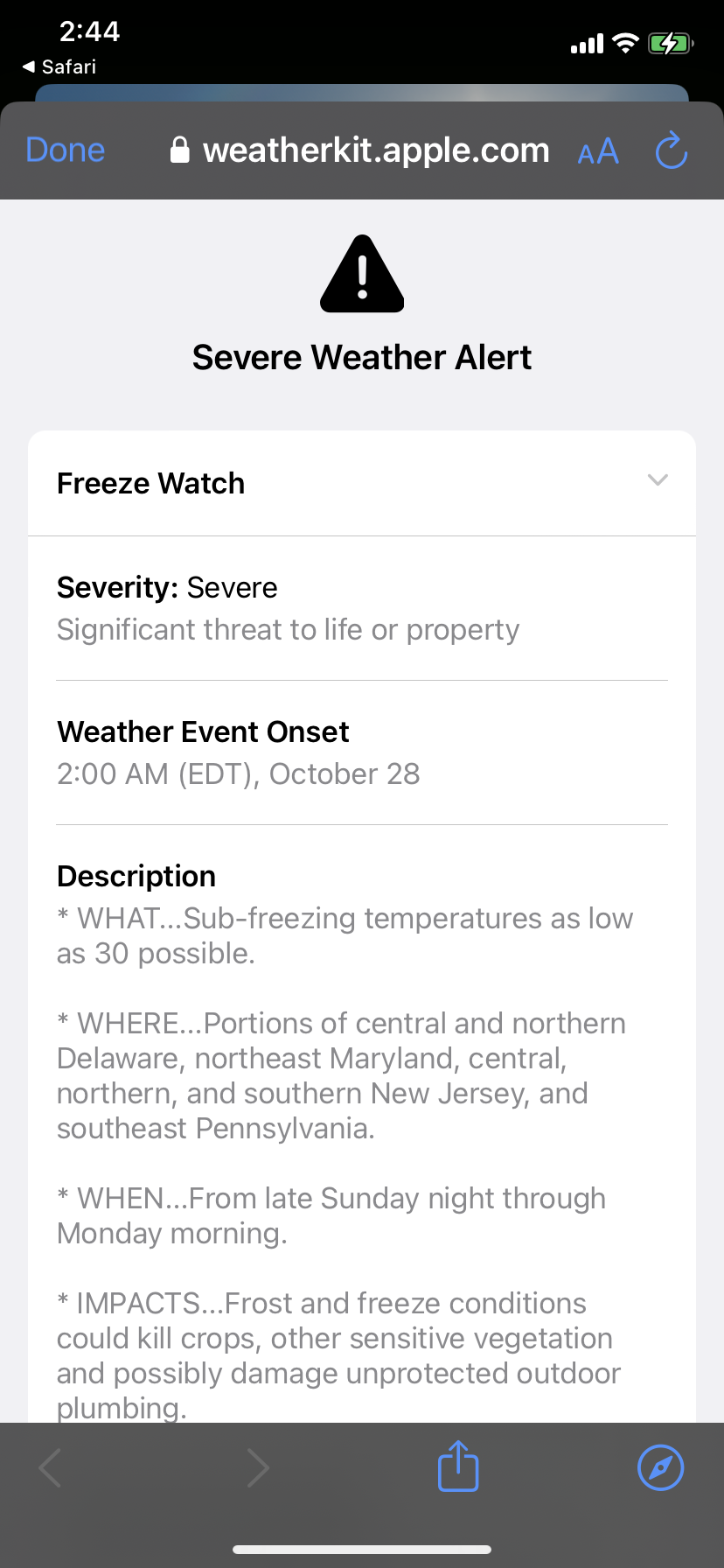
Task: Open the share sheet icon
Action: pyautogui.click(x=458, y=1466)
